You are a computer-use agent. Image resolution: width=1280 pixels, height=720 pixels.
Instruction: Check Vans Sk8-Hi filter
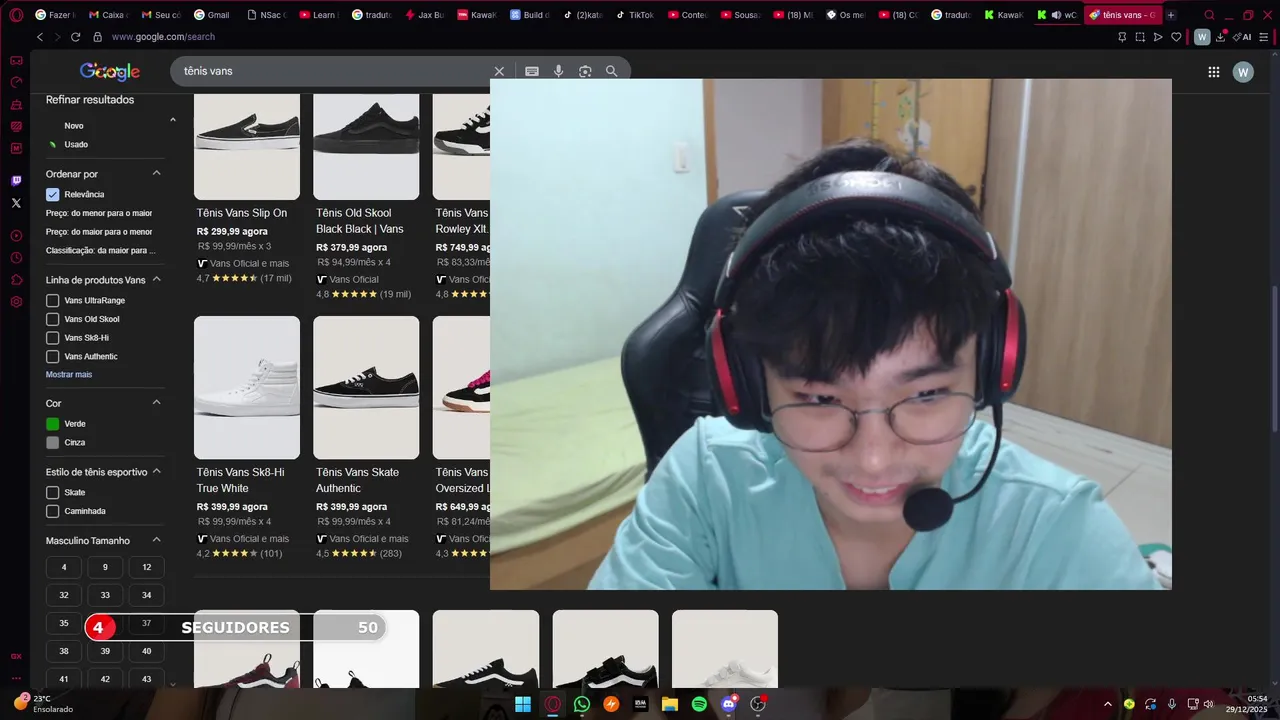point(53,338)
